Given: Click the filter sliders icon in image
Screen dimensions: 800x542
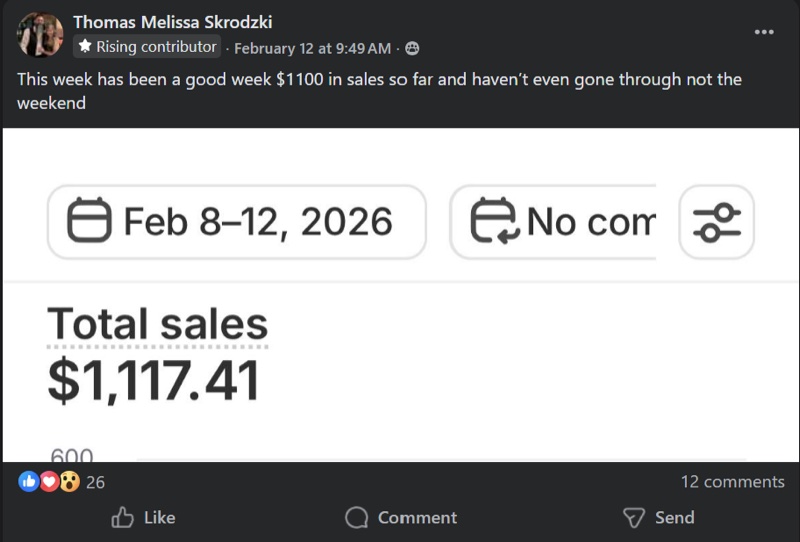Looking at the screenshot, I should 716,222.
